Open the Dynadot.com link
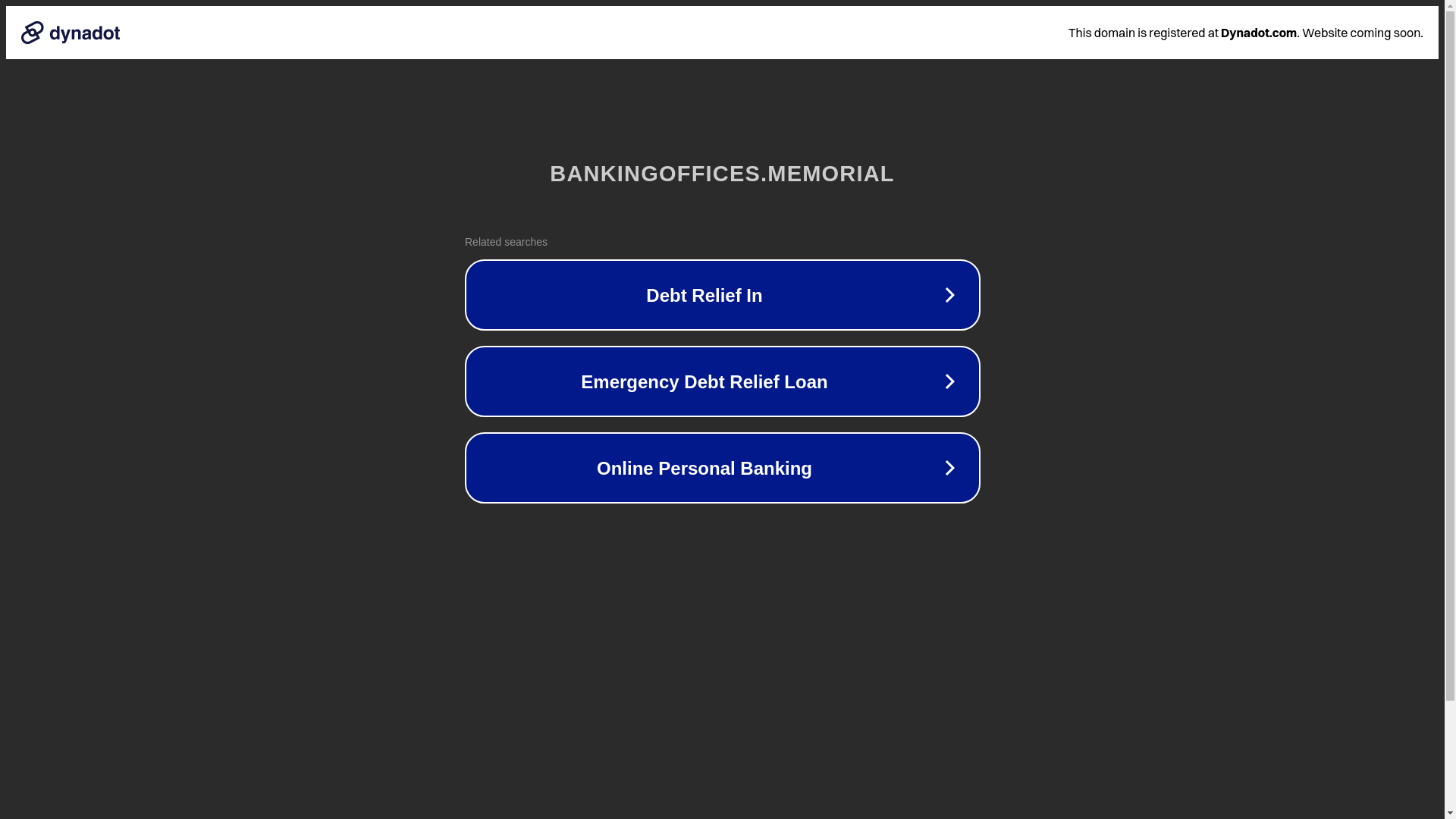 click(x=1258, y=33)
